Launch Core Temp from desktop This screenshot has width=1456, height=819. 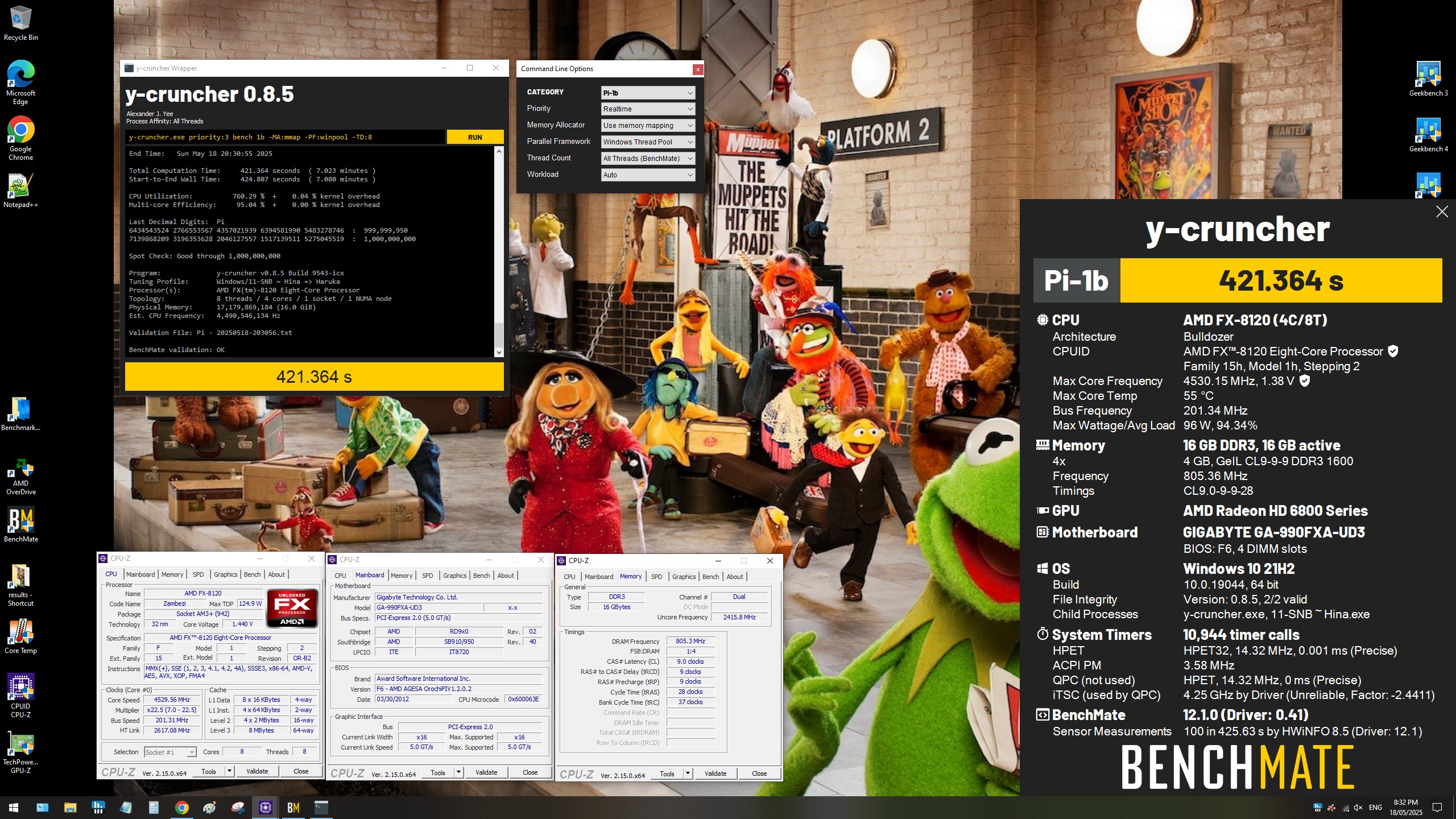20,636
